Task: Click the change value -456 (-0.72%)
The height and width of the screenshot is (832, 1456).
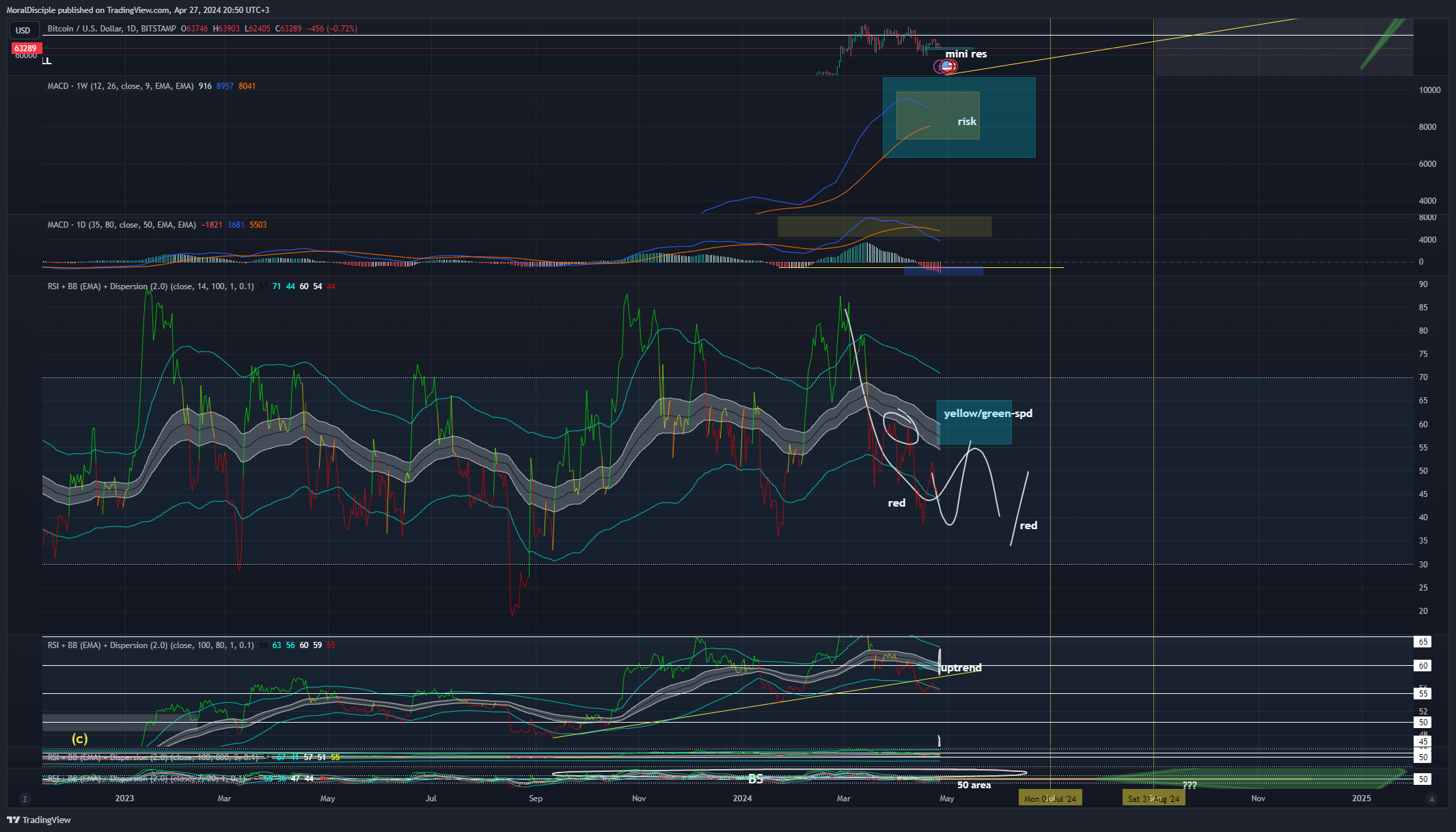Action: coord(332,29)
